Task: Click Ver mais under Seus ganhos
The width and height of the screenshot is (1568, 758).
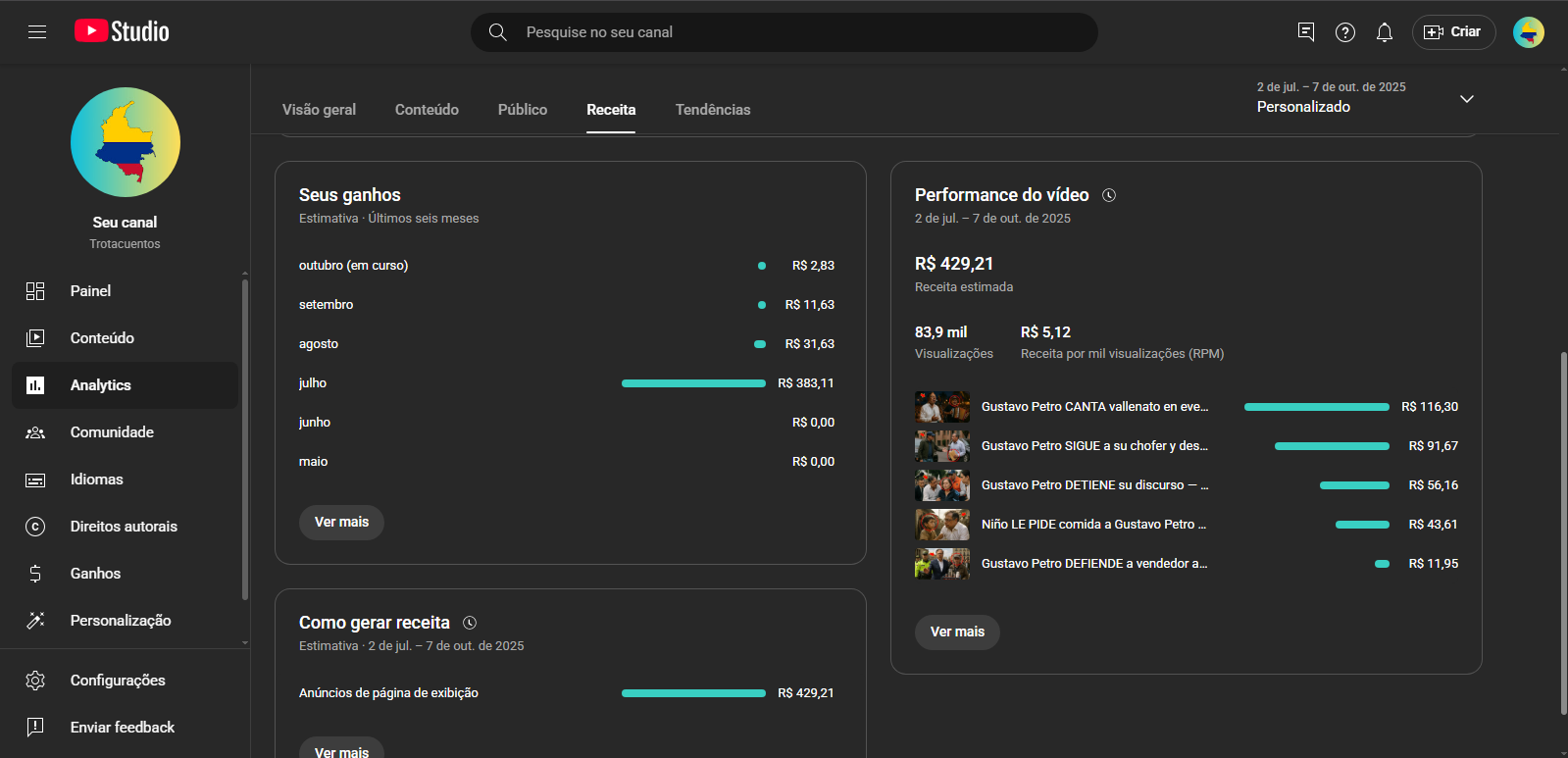Action: coord(341,522)
